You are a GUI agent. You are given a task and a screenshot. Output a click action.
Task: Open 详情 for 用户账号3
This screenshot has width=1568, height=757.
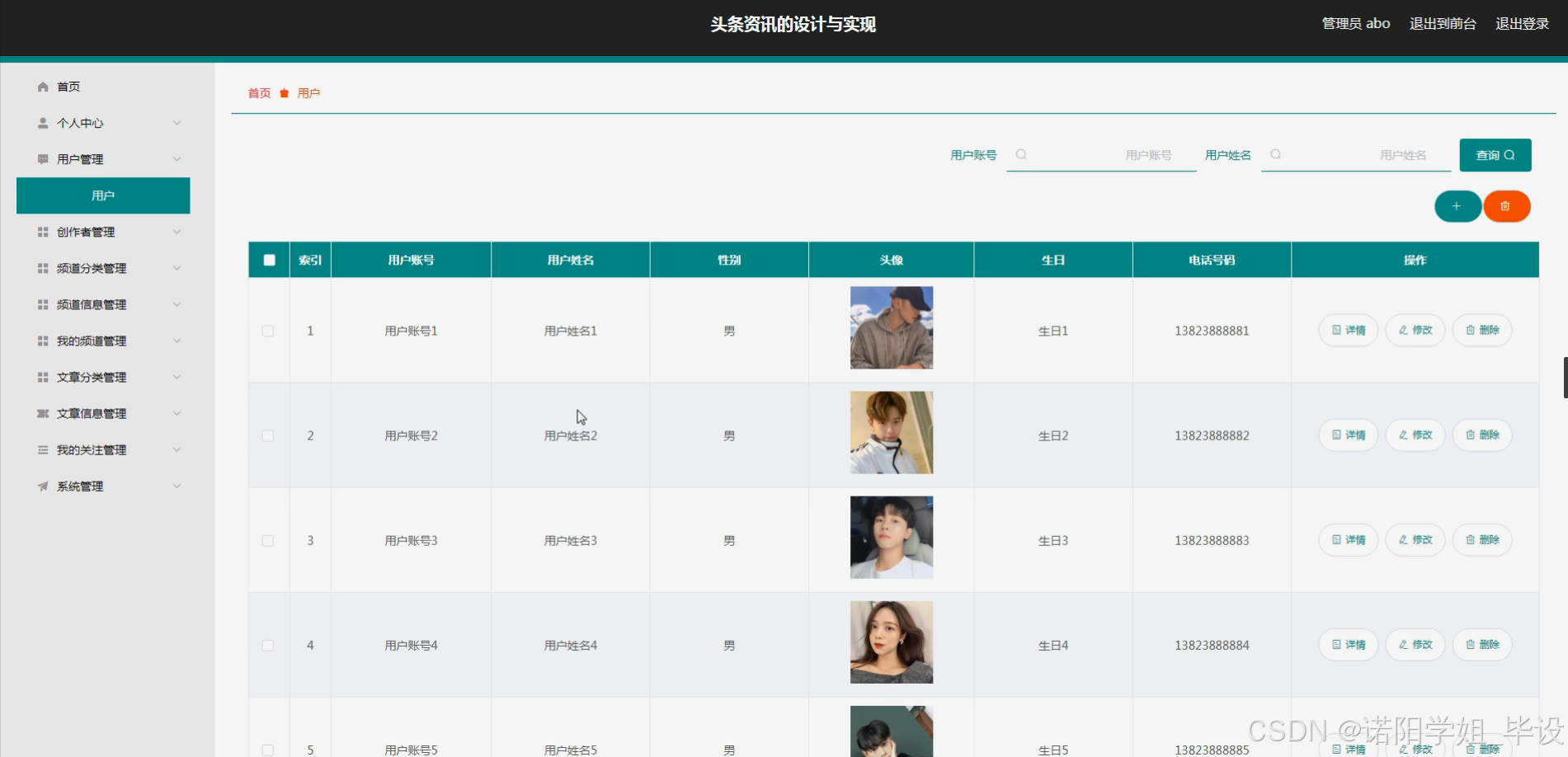click(1349, 539)
